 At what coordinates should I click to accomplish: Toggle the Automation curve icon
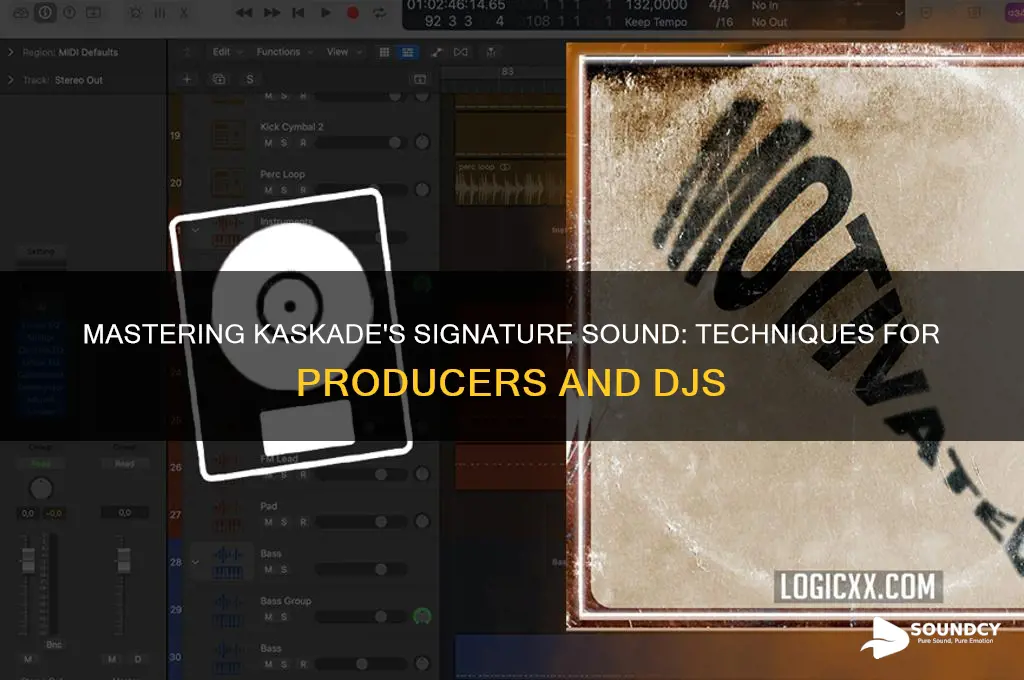coord(436,52)
